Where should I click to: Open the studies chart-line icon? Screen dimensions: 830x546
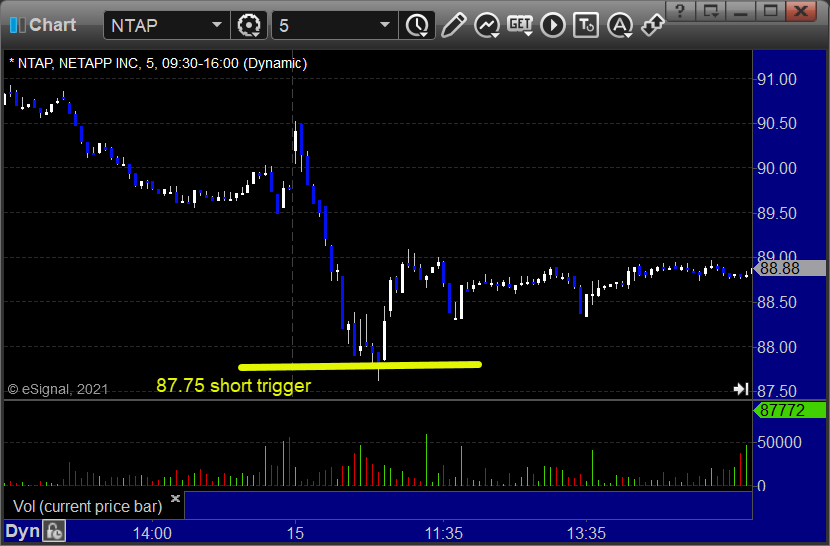[x=487, y=25]
